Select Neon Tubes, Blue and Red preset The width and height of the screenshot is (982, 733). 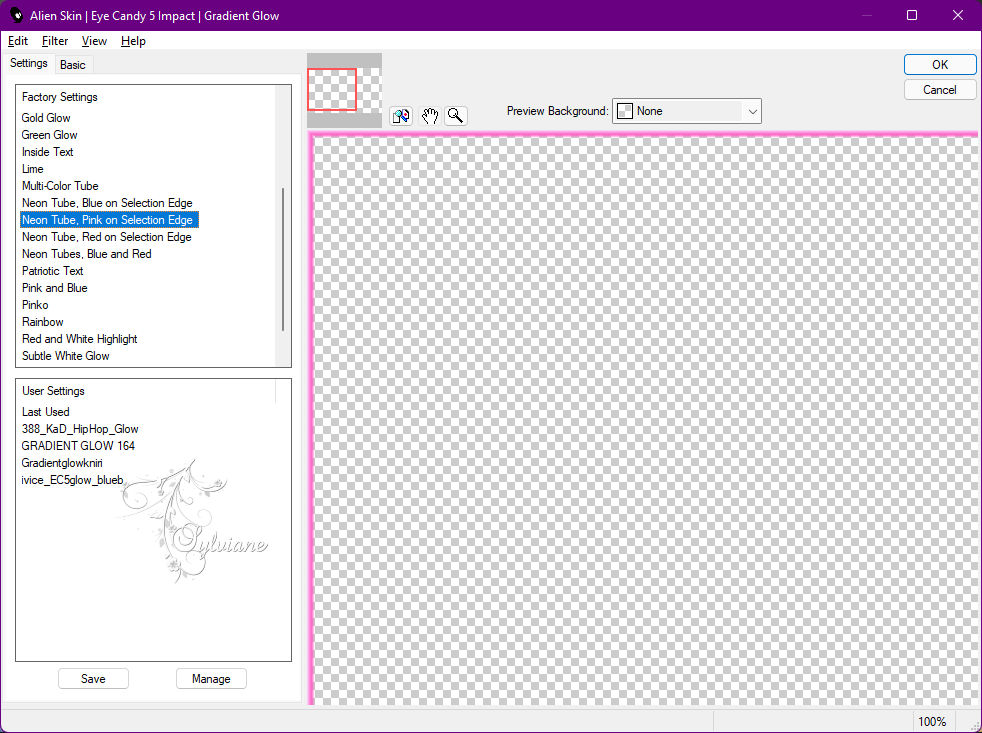[86, 253]
